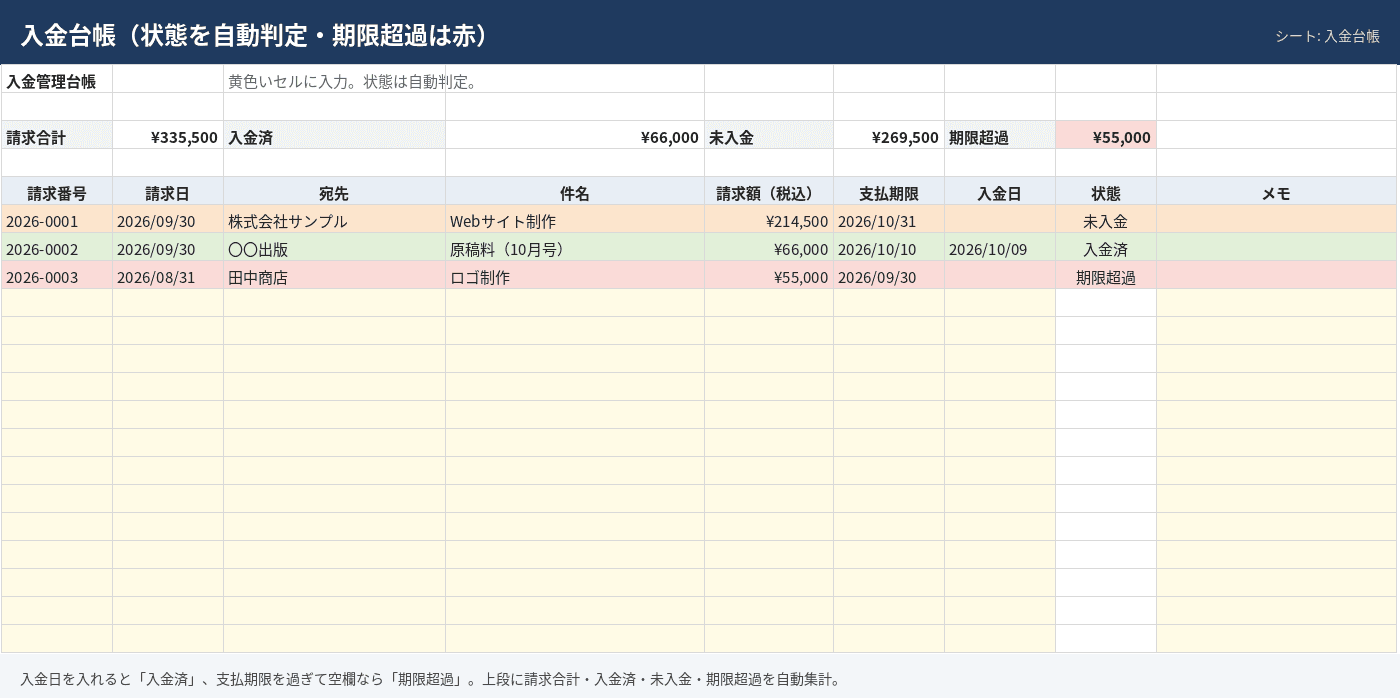Click the 入金済 summary label cell
The image size is (1400, 698).
(334, 135)
